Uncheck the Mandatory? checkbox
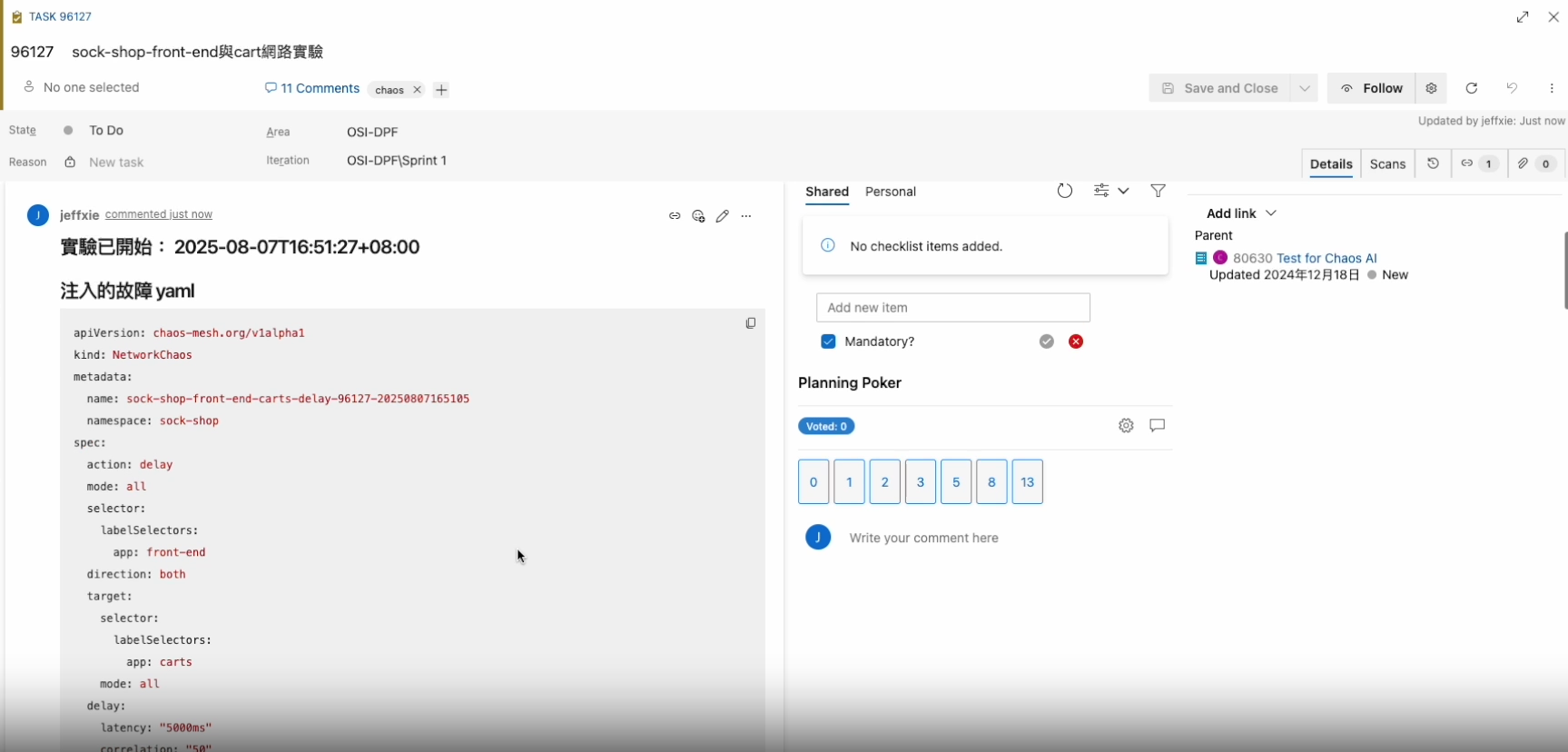The width and height of the screenshot is (1568, 752). pos(828,341)
